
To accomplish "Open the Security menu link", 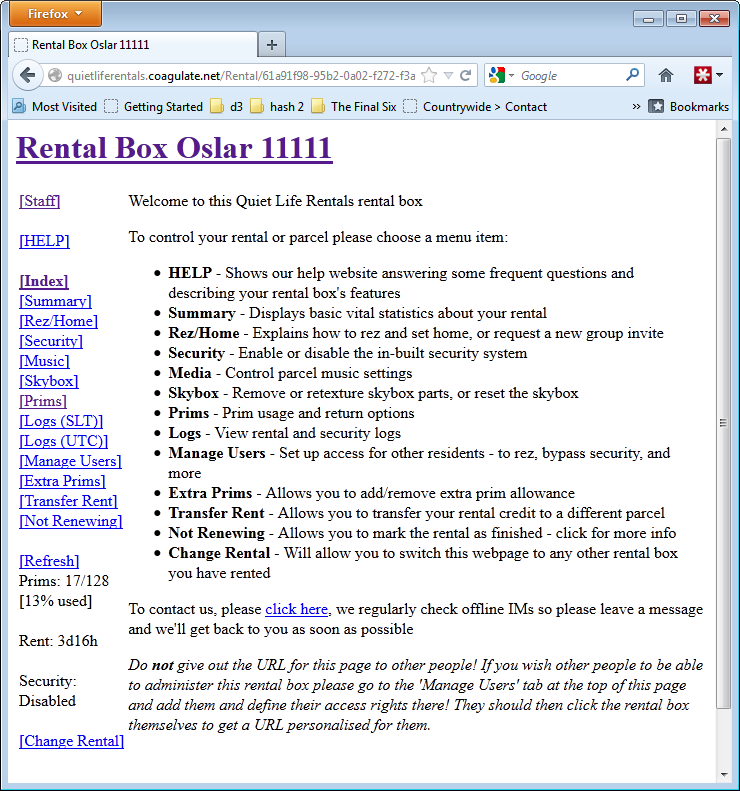I will click(53, 341).
